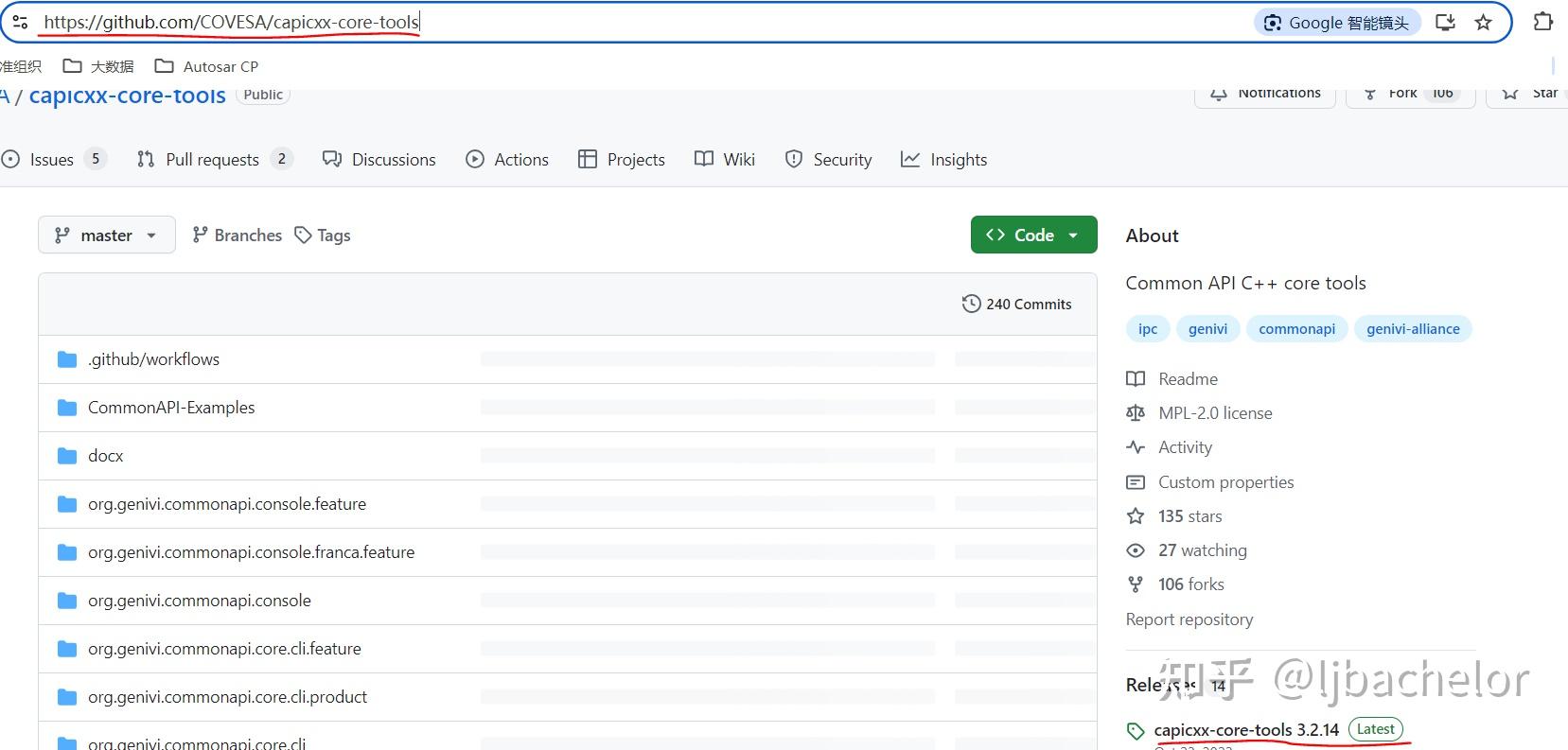Click the pulse icon beside Activity
The image size is (1568, 750).
tap(1136, 447)
